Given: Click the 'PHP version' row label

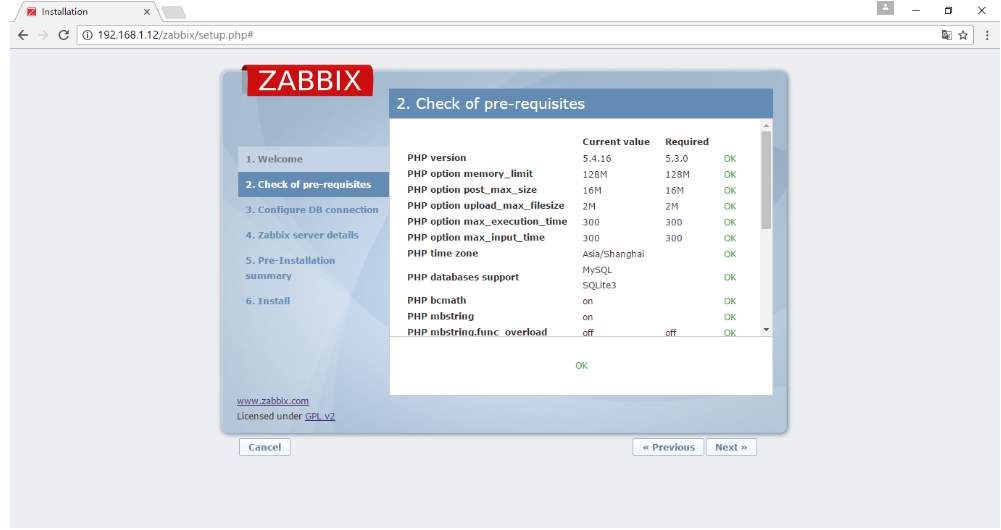Looking at the screenshot, I should 437,158.
